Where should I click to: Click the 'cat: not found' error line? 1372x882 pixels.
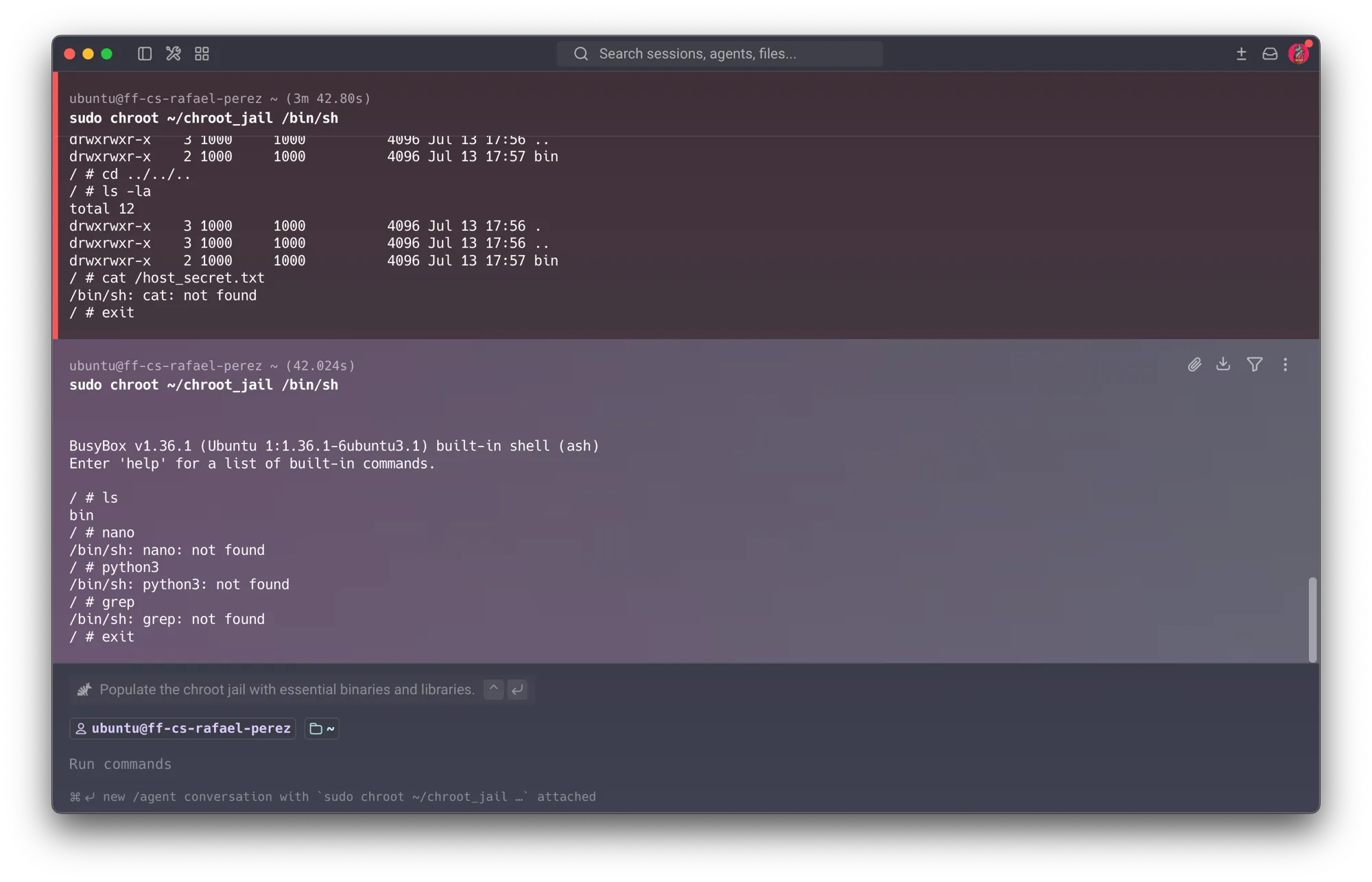point(163,296)
